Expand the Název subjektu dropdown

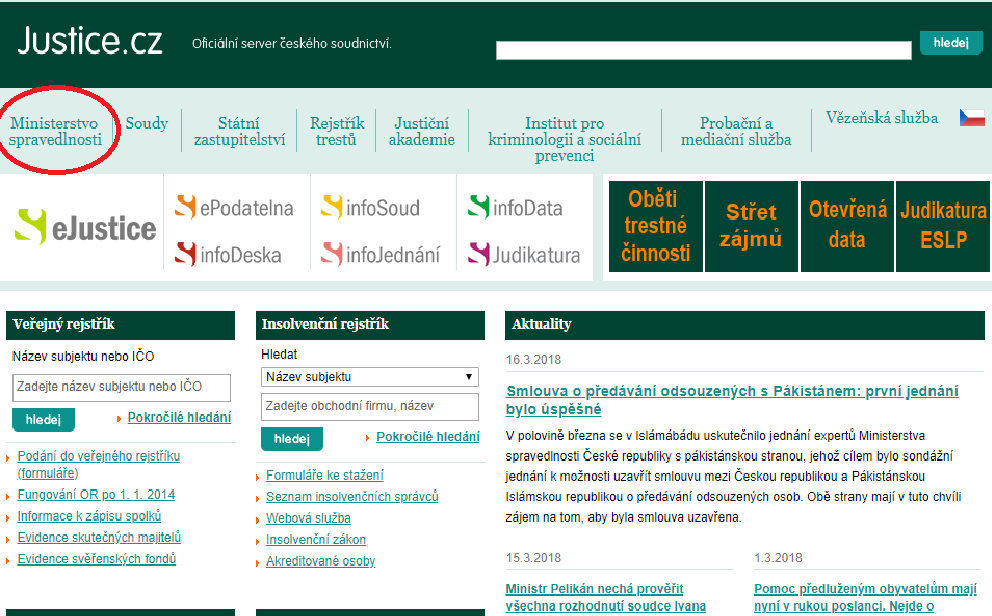pyautogui.click(x=369, y=377)
